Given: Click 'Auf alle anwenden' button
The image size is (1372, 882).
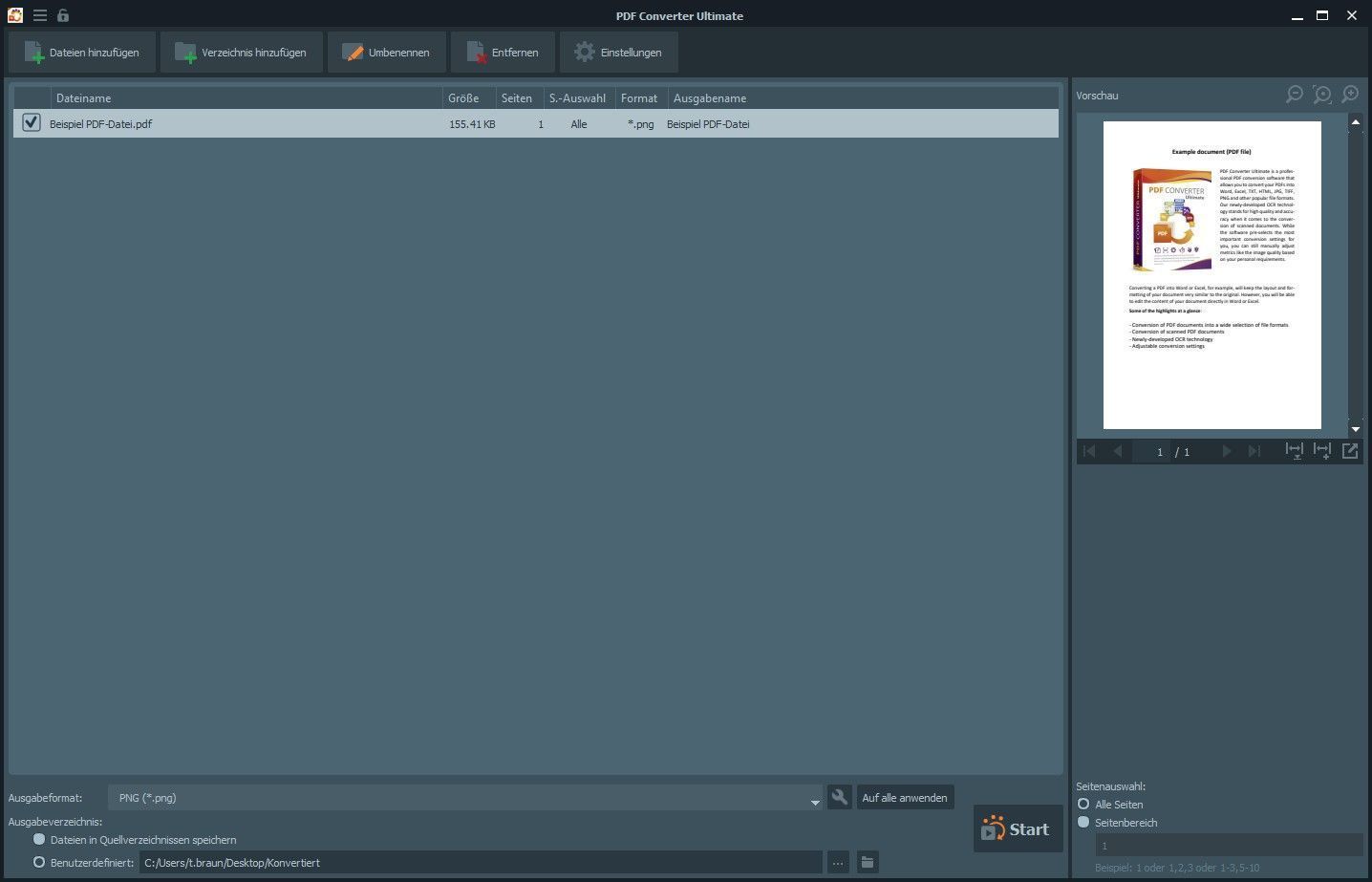Looking at the screenshot, I should (904, 798).
